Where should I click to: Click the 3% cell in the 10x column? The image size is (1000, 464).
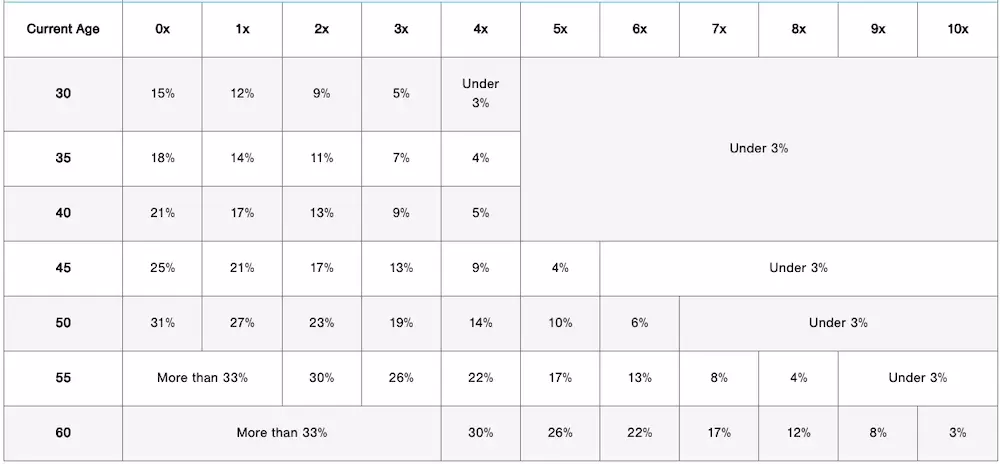pyautogui.click(x=957, y=433)
